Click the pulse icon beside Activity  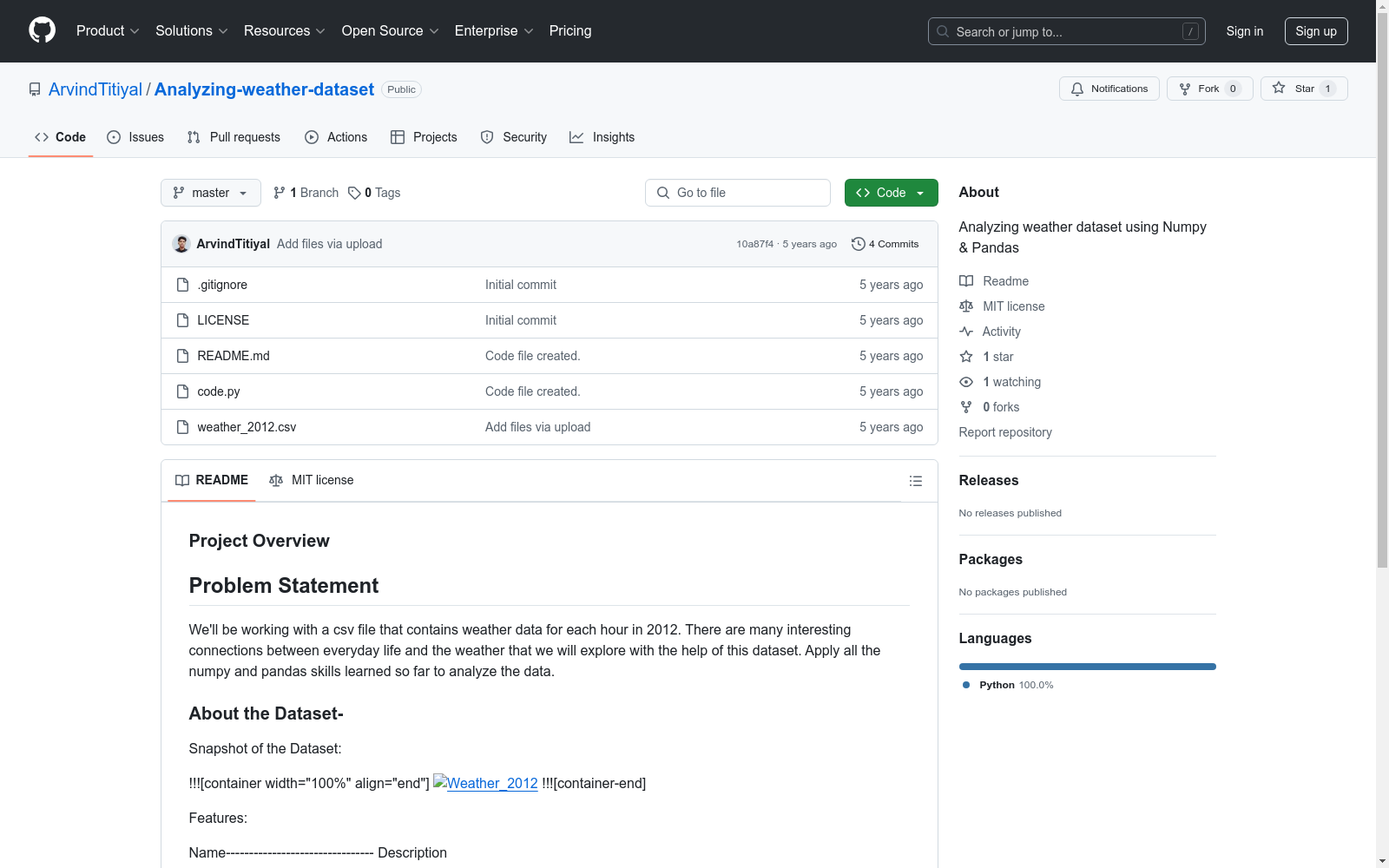[x=966, y=332]
